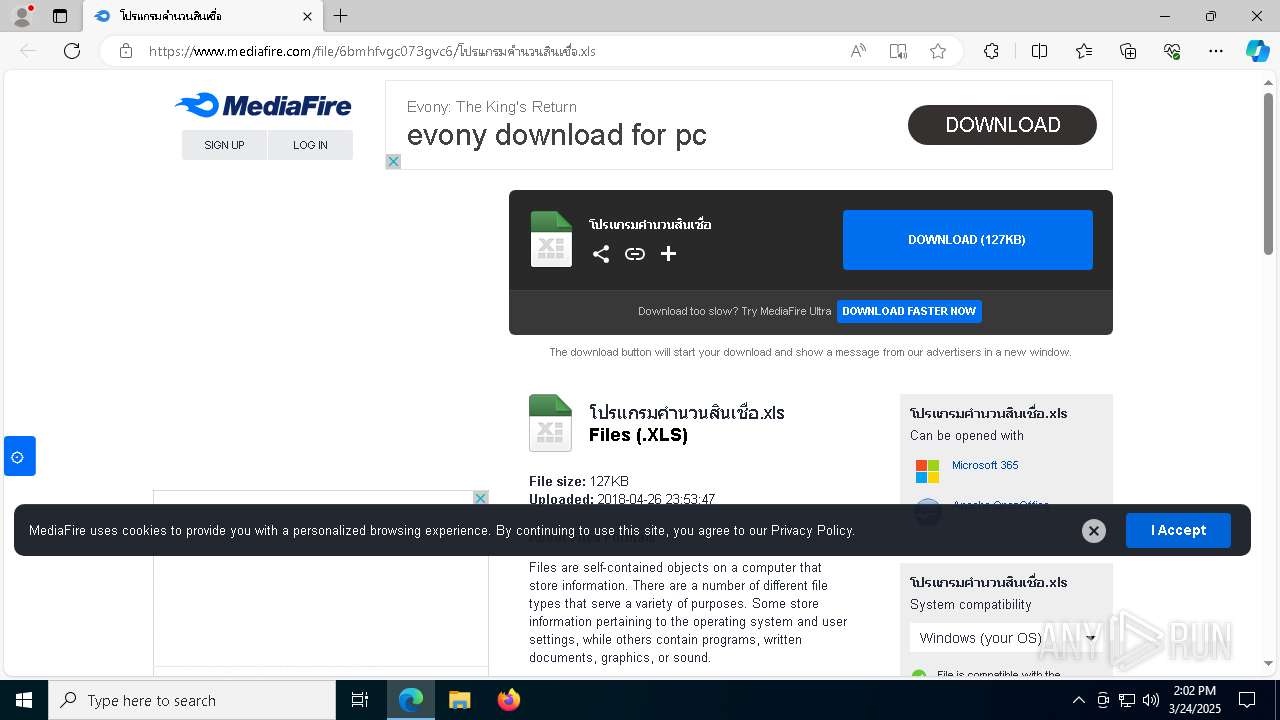Click the DOWNLOAD (127KB) button
The height and width of the screenshot is (720, 1280).
coord(967,240)
